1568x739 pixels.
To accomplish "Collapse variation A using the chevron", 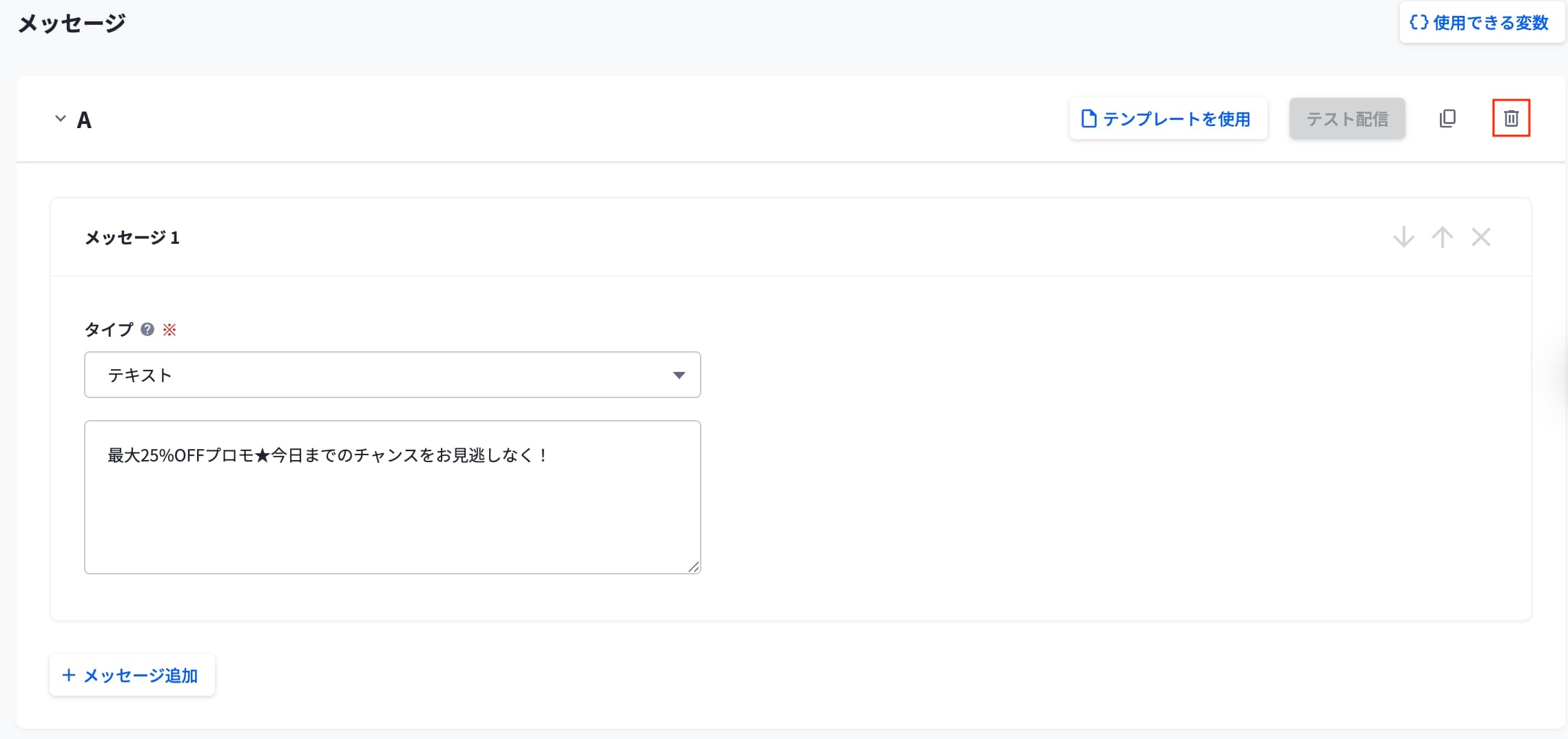I will pos(61,118).
